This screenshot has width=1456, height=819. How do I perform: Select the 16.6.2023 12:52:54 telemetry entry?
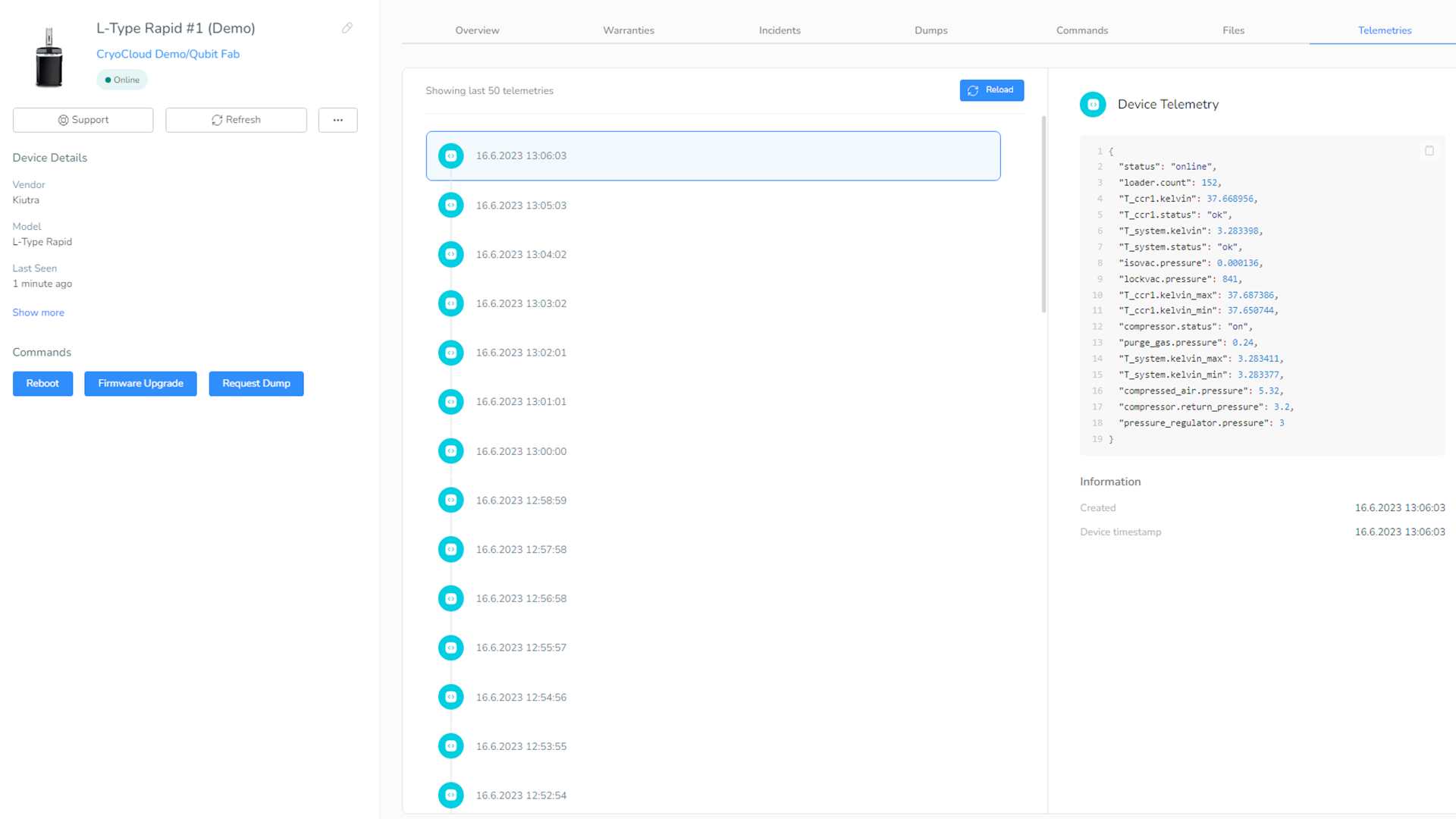(713, 795)
